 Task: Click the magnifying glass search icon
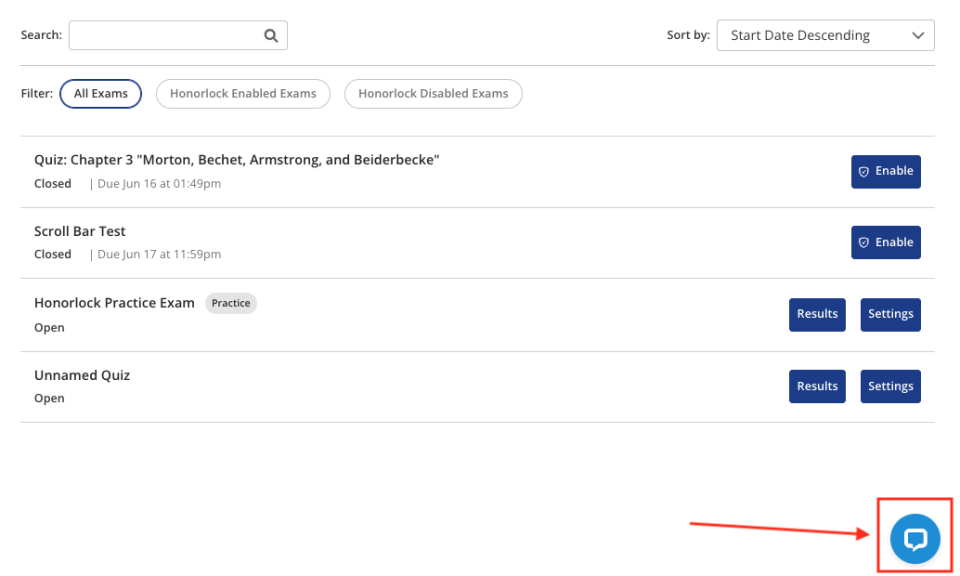point(271,36)
